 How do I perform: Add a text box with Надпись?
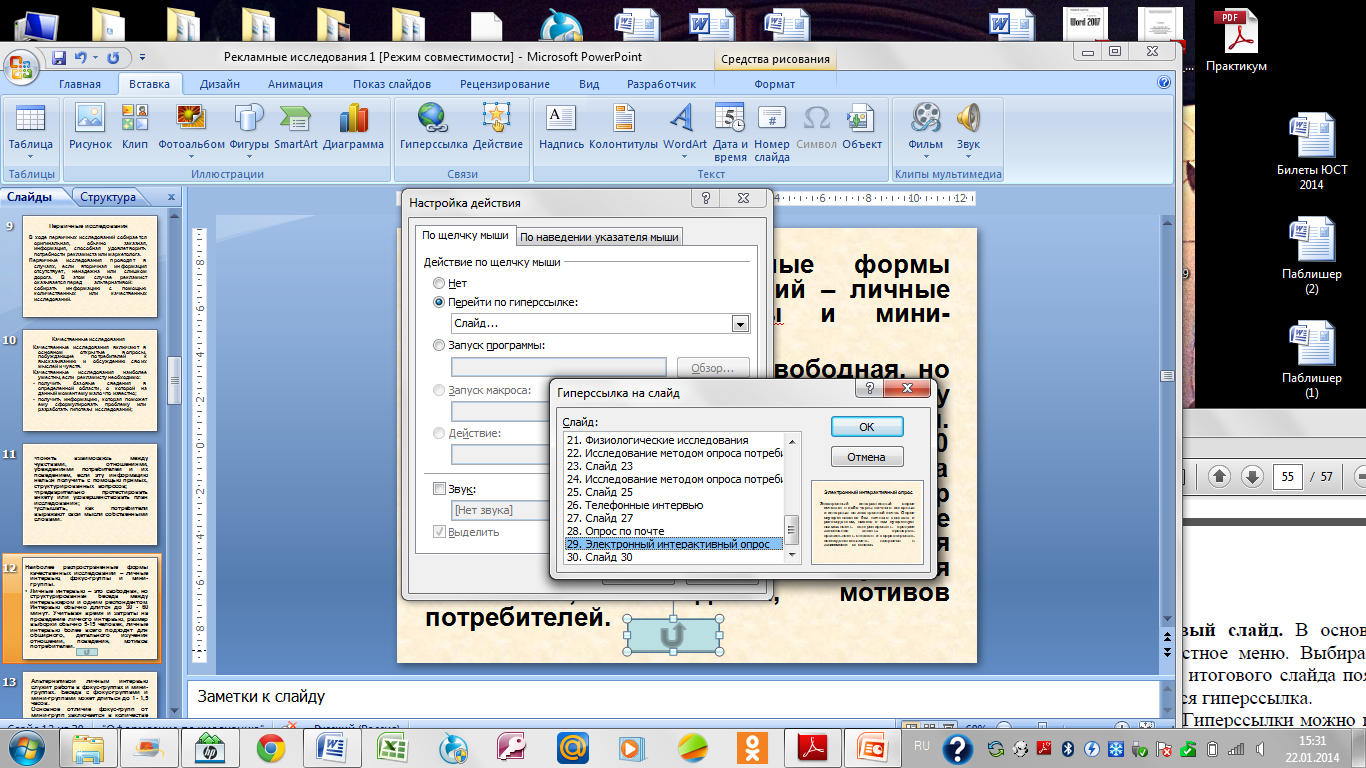pos(561,127)
